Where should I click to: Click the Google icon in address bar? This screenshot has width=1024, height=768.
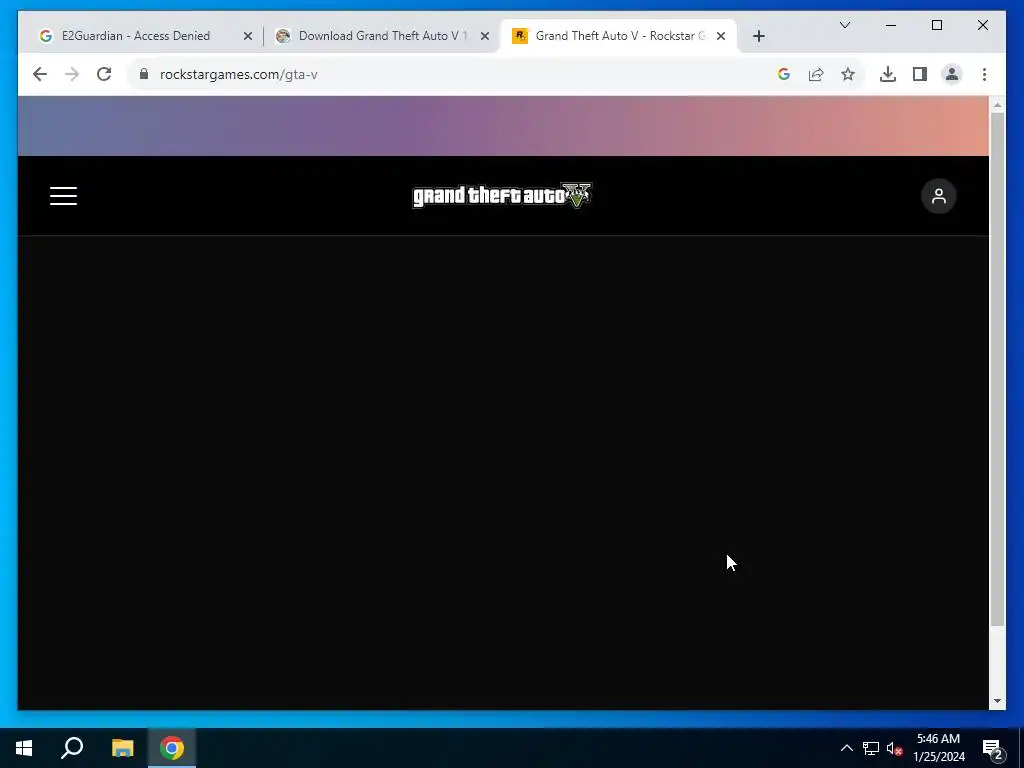(784, 74)
